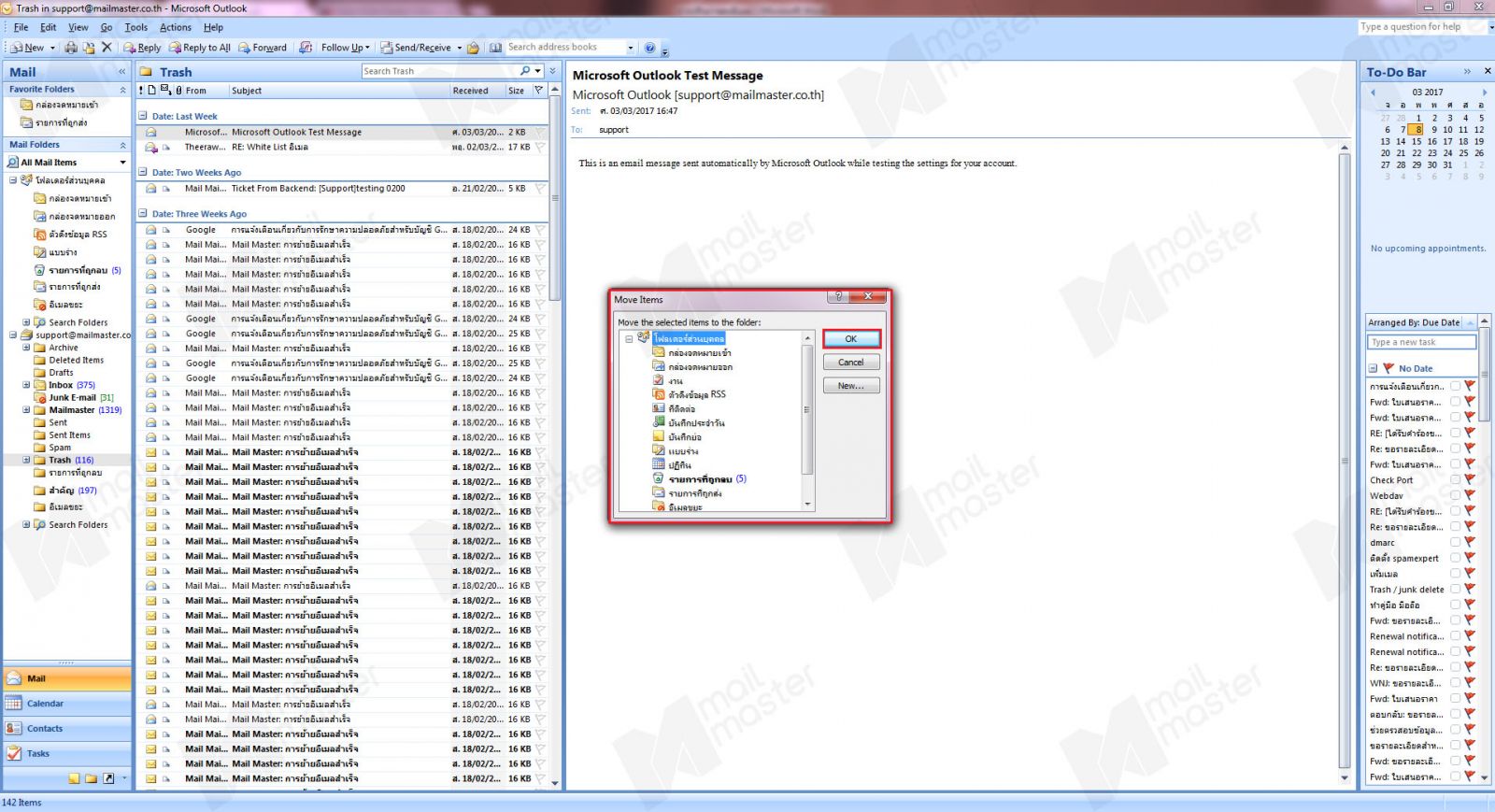The image size is (1495, 812).
Task: Open the Edit menu
Action: click(x=49, y=27)
